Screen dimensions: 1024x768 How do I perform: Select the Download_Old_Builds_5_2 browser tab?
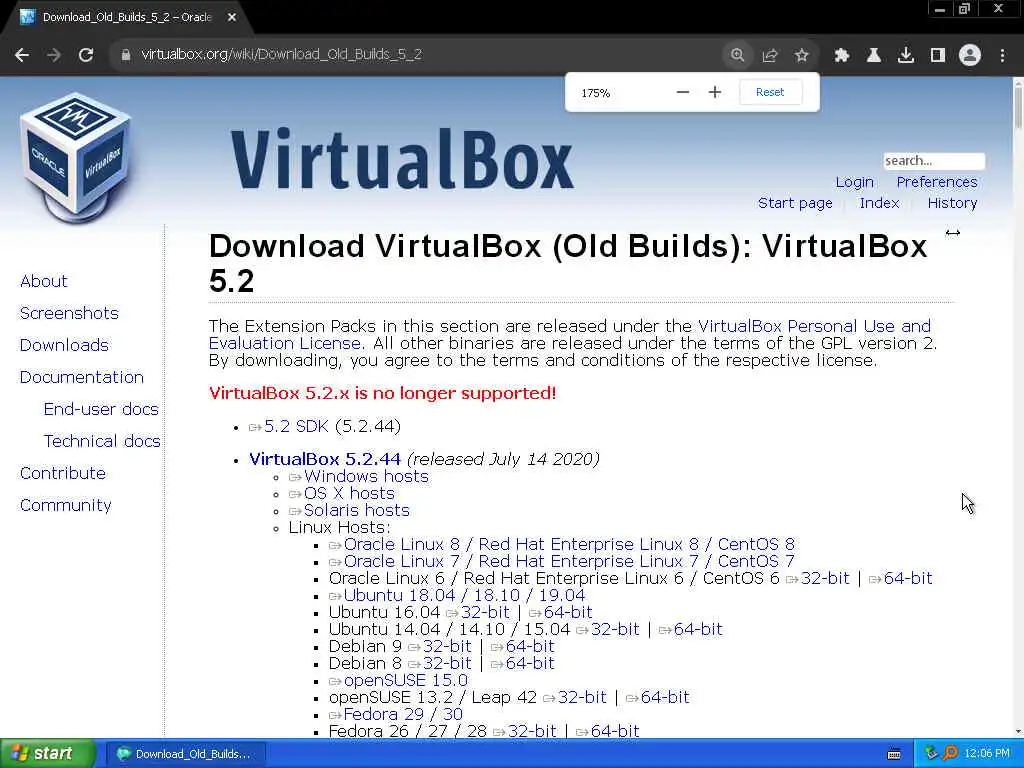(127, 18)
